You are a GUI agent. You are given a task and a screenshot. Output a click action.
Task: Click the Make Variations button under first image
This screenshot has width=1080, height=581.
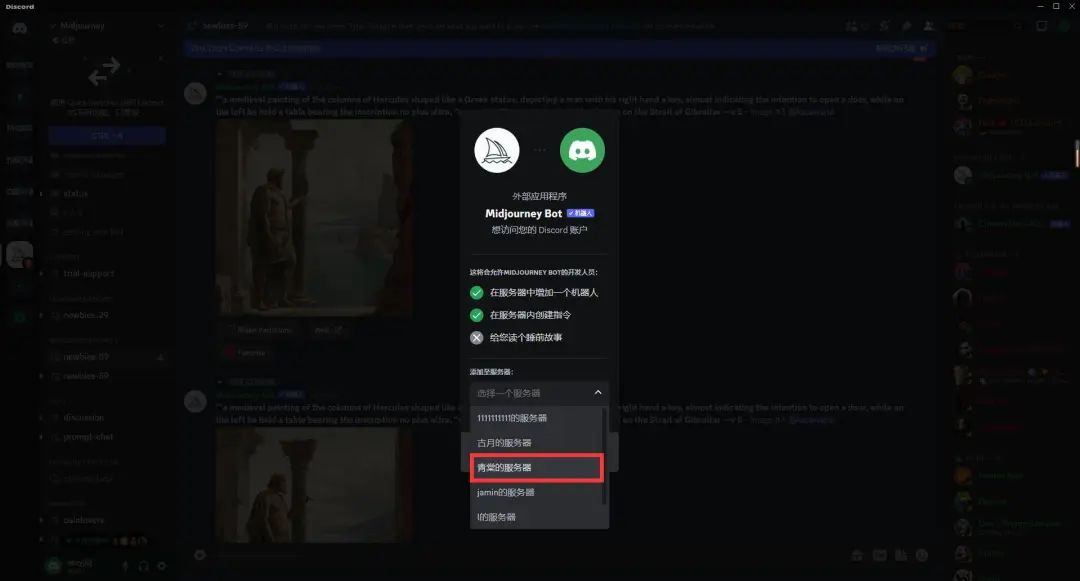pos(260,330)
